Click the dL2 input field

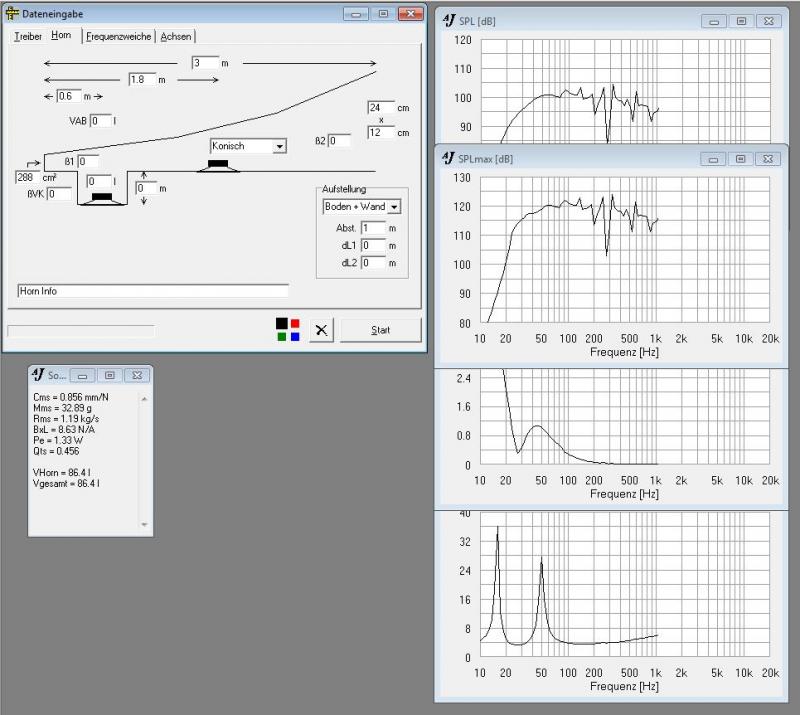[373, 263]
